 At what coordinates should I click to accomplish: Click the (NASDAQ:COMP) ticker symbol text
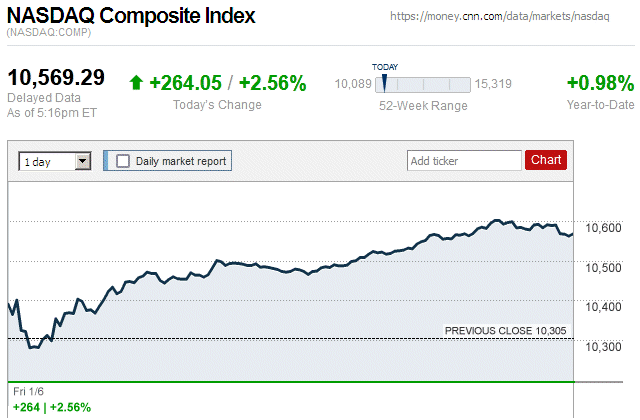(48, 35)
